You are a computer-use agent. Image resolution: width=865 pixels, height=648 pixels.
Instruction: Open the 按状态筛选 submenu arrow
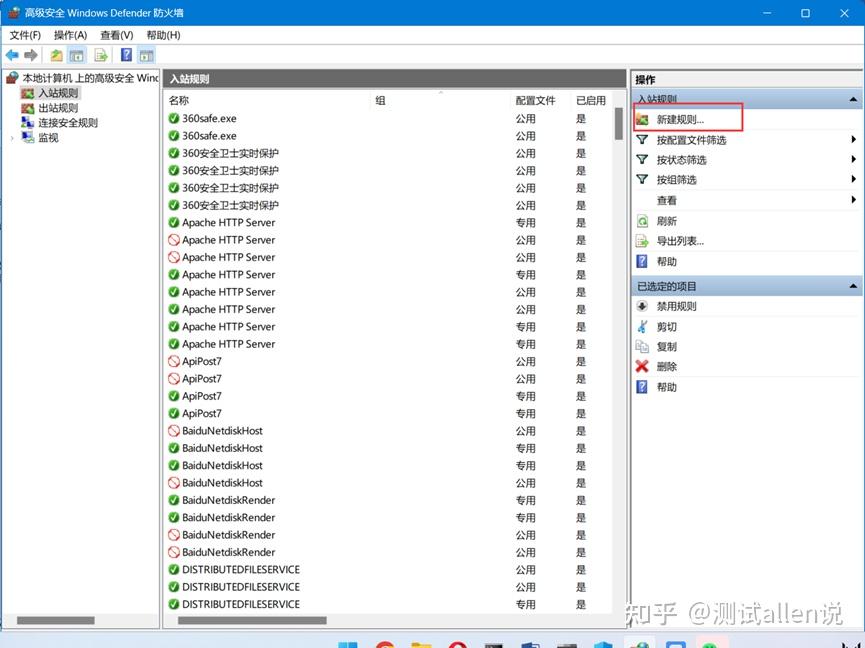[853, 159]
